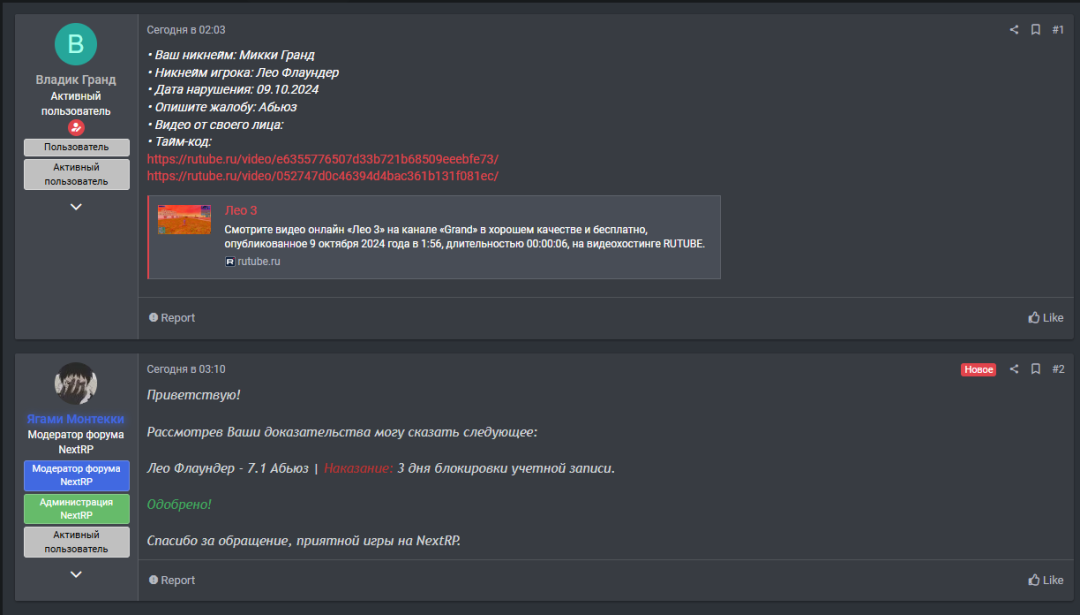The height and width of the screenshot is (615, 1080).
Task: Expand Владик Гранд user info chevron
Action: (76, 207)
